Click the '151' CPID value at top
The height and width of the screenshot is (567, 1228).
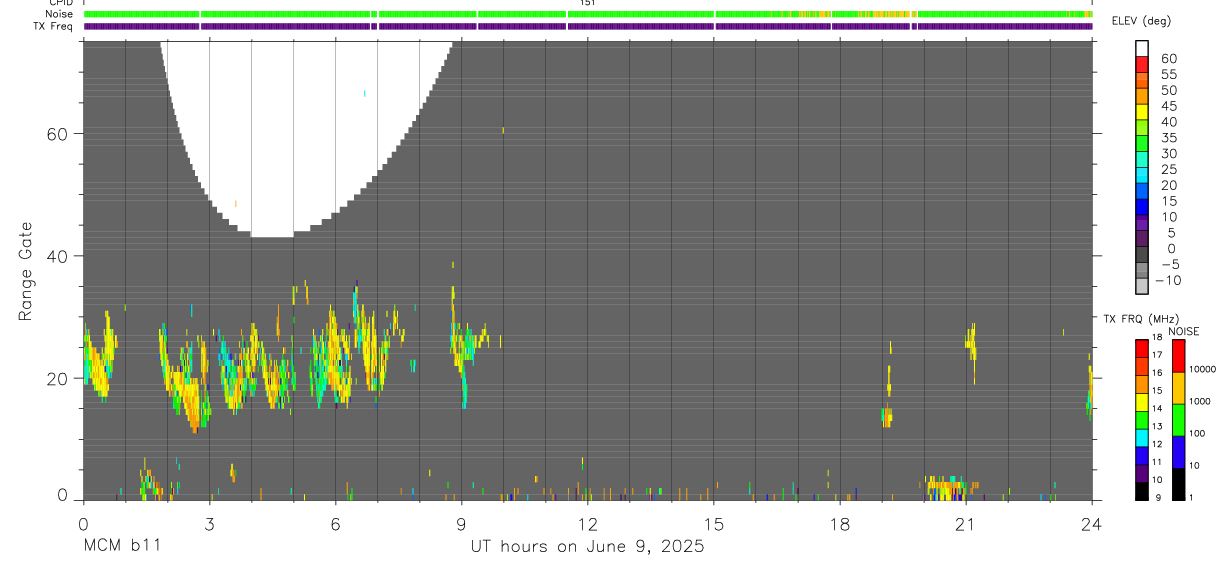click(588, 3)
